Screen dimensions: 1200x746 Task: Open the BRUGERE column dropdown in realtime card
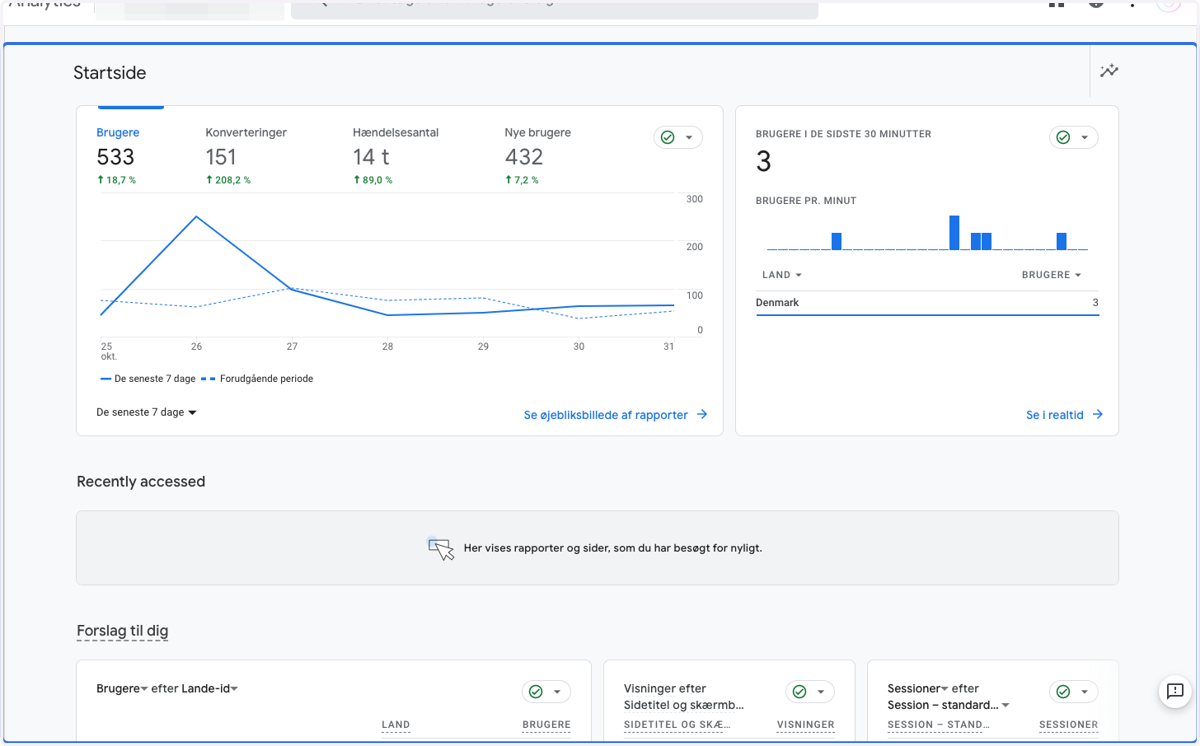pos(1052,275)
